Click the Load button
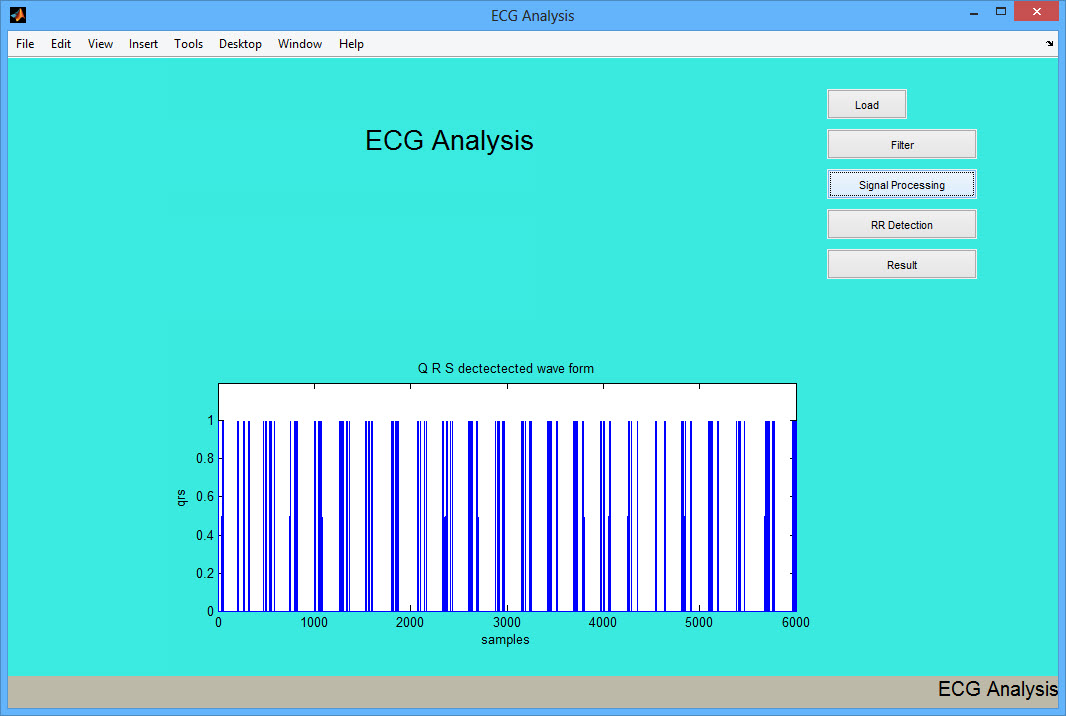1066x716 pixels. (866, 105)
